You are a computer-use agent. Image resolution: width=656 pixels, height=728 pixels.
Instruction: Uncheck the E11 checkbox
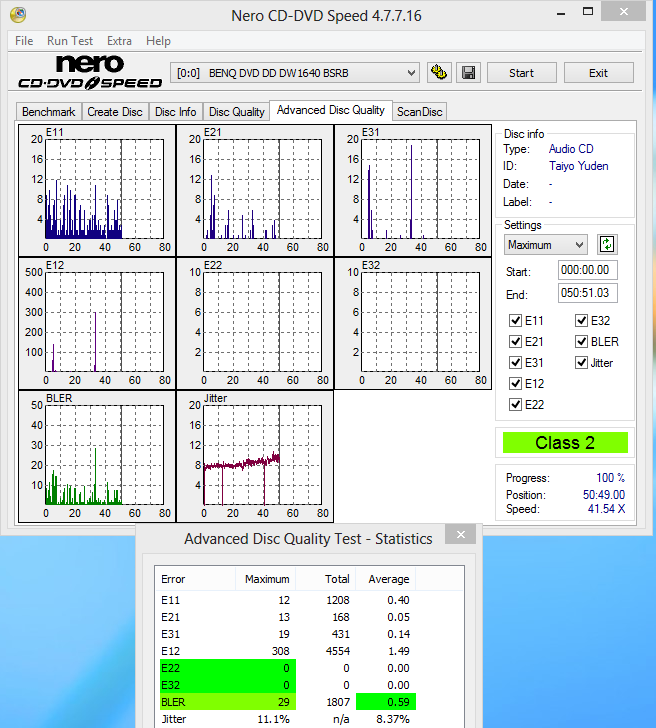515,320
